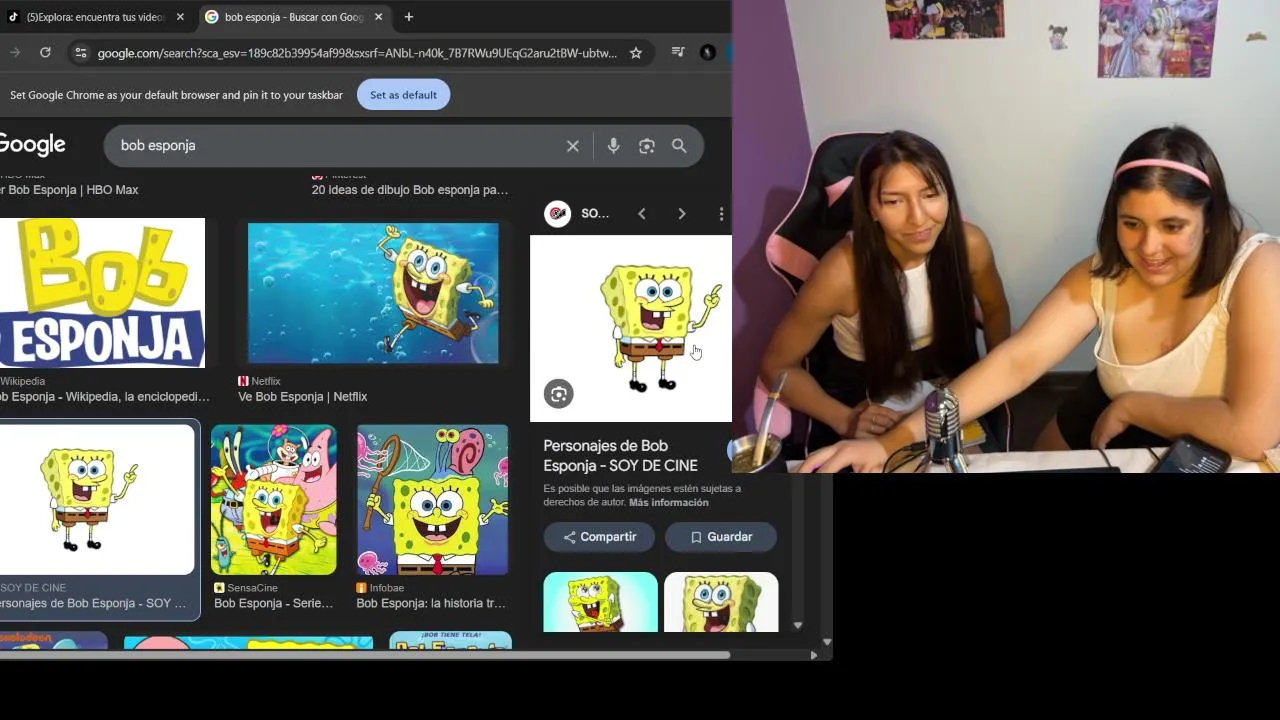
Task: Open Más información copyright link
Action: (x=668, y=503)
